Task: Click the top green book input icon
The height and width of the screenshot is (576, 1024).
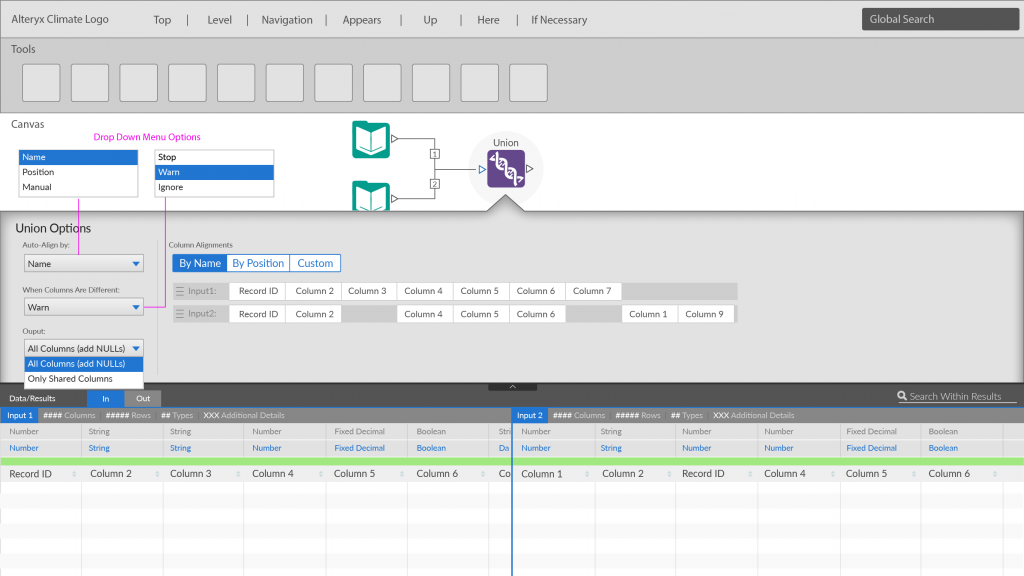Action: (371, 139)
